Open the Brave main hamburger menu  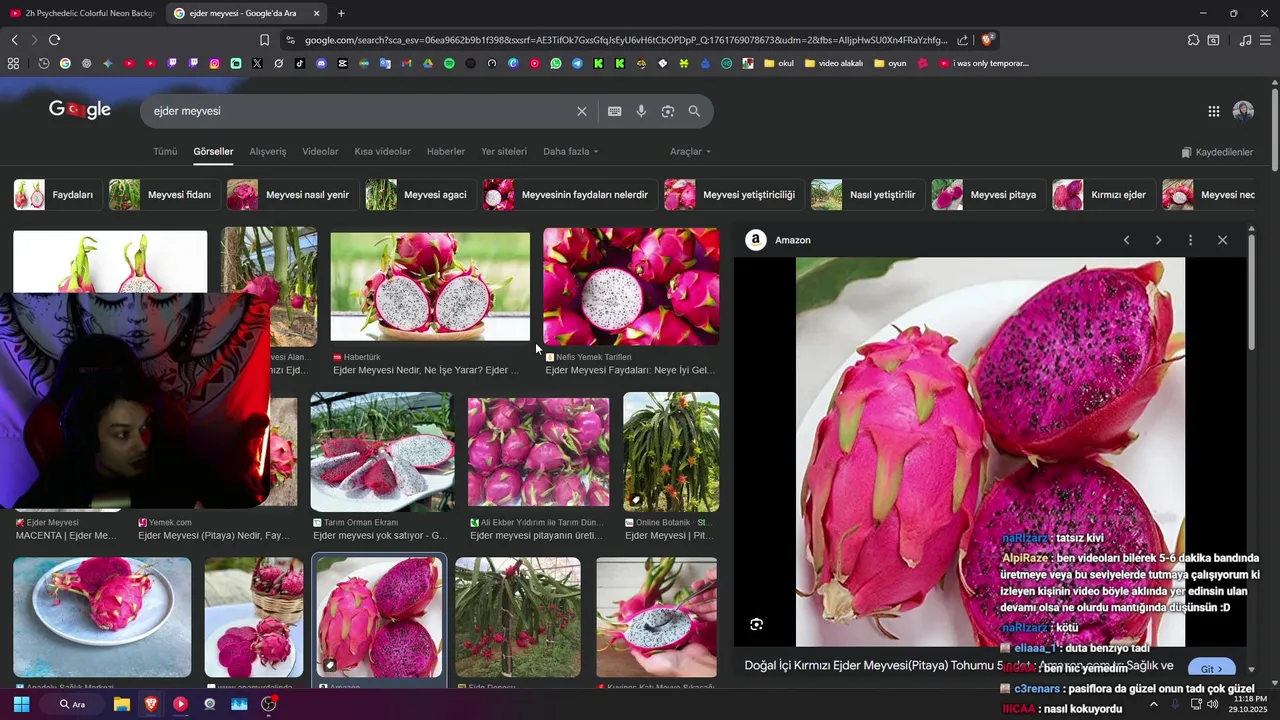pos(1265,40)
